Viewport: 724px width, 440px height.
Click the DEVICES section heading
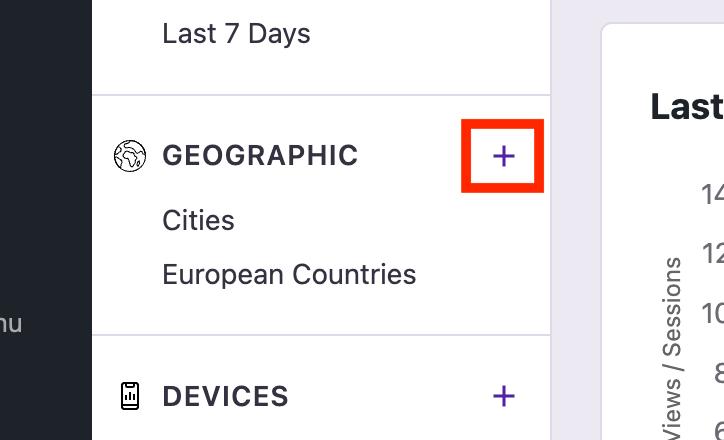(x=225, y=396)
